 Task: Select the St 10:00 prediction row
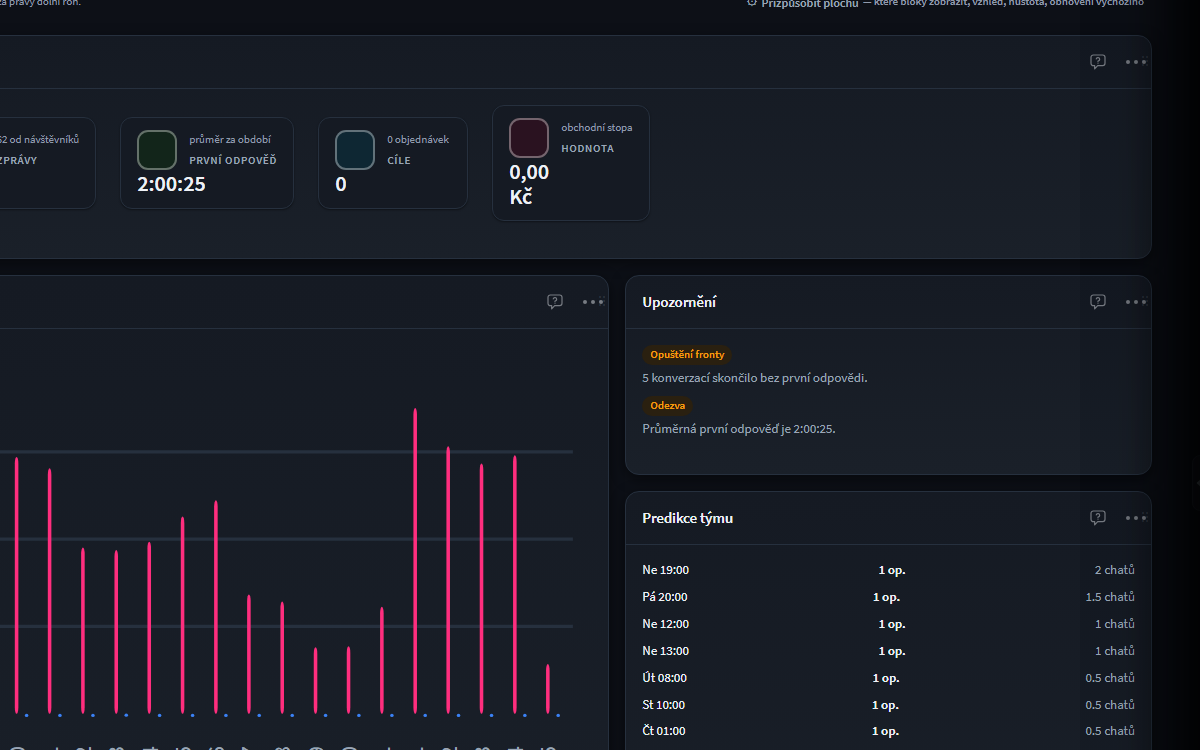click(x=888, y=705)
